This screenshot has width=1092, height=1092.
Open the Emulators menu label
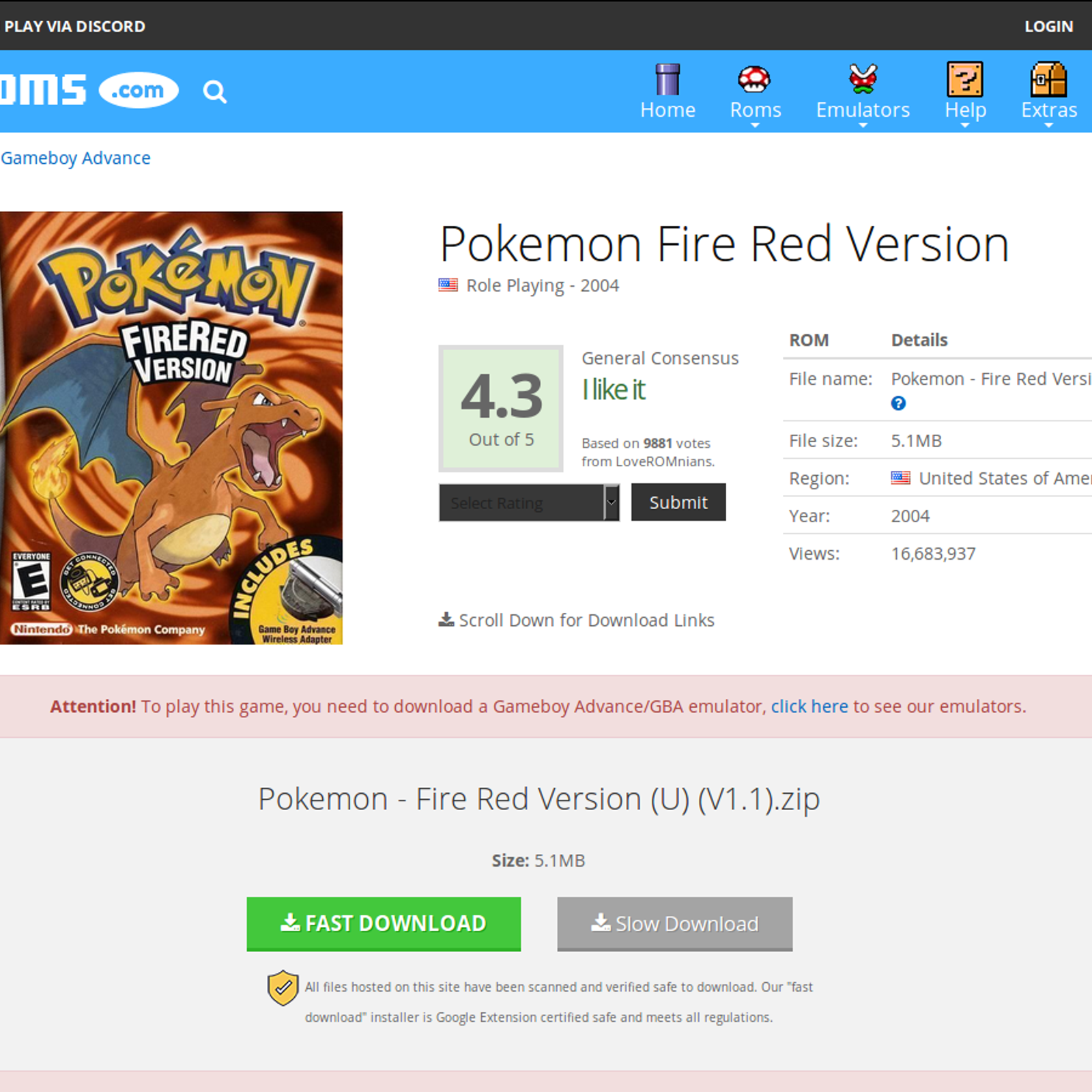[x=863, y=110]
